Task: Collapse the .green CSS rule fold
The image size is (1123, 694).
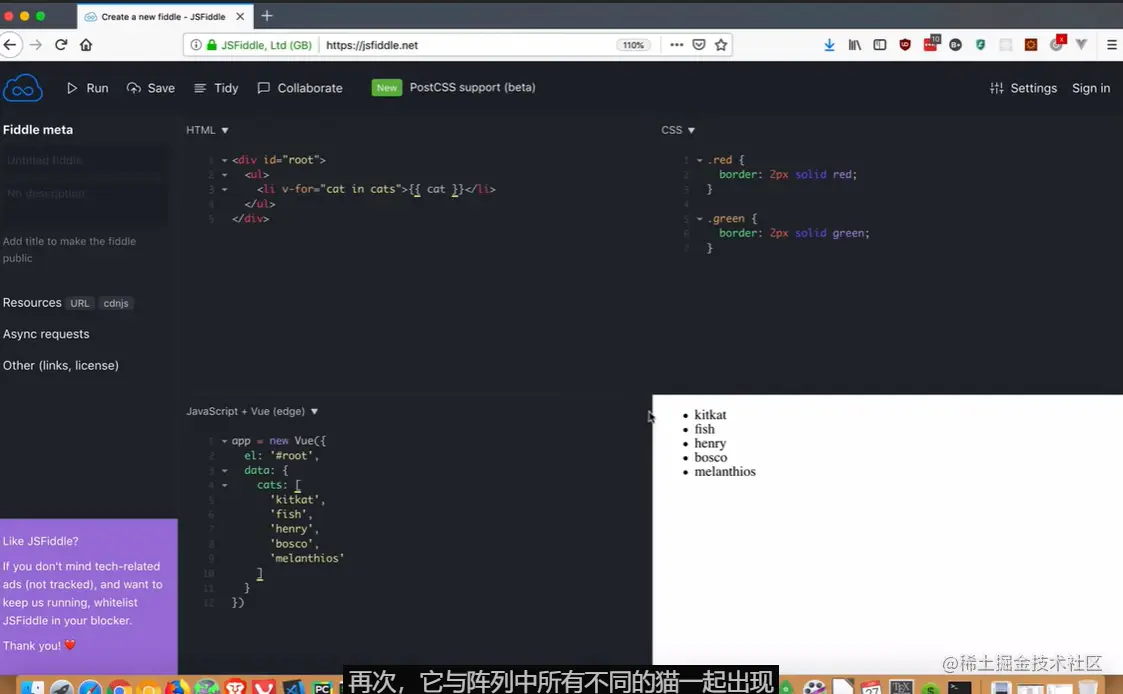Action: point(700,219)
